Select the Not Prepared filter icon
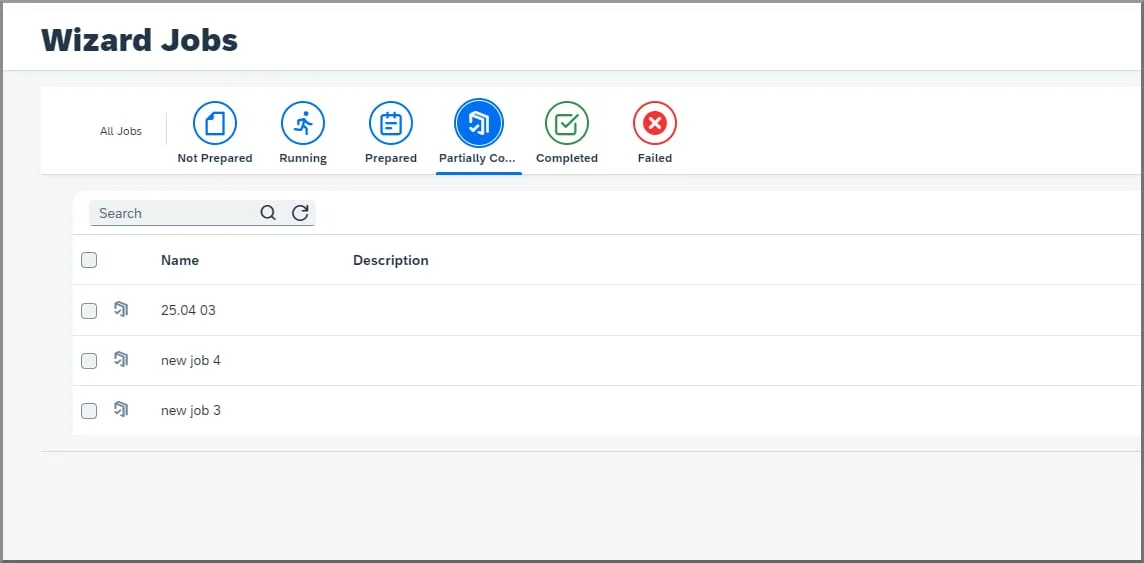Screen dimensions: 1144x563 tap(214, 123)
